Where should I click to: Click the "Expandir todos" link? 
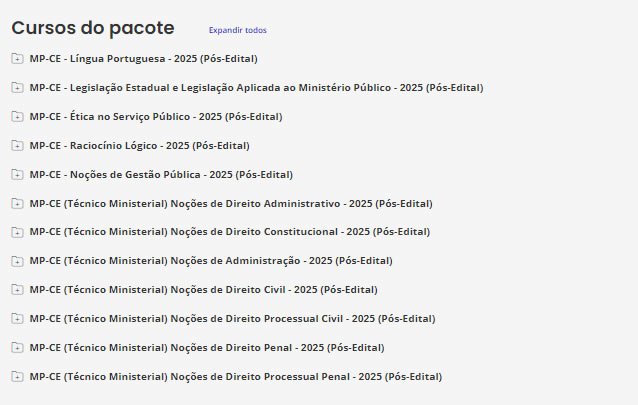237,30
